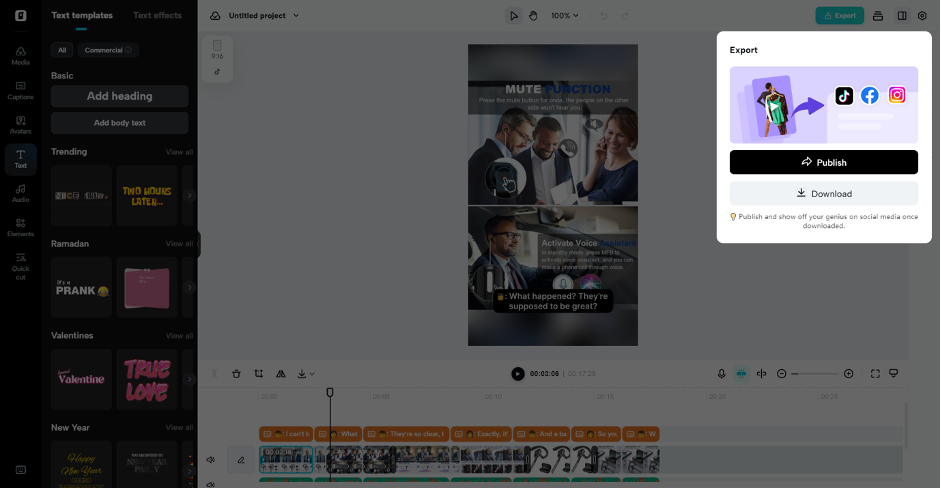Viewport: 941px width, 489px height.
Task: Open the Elements panel
Action: (20, 226)
